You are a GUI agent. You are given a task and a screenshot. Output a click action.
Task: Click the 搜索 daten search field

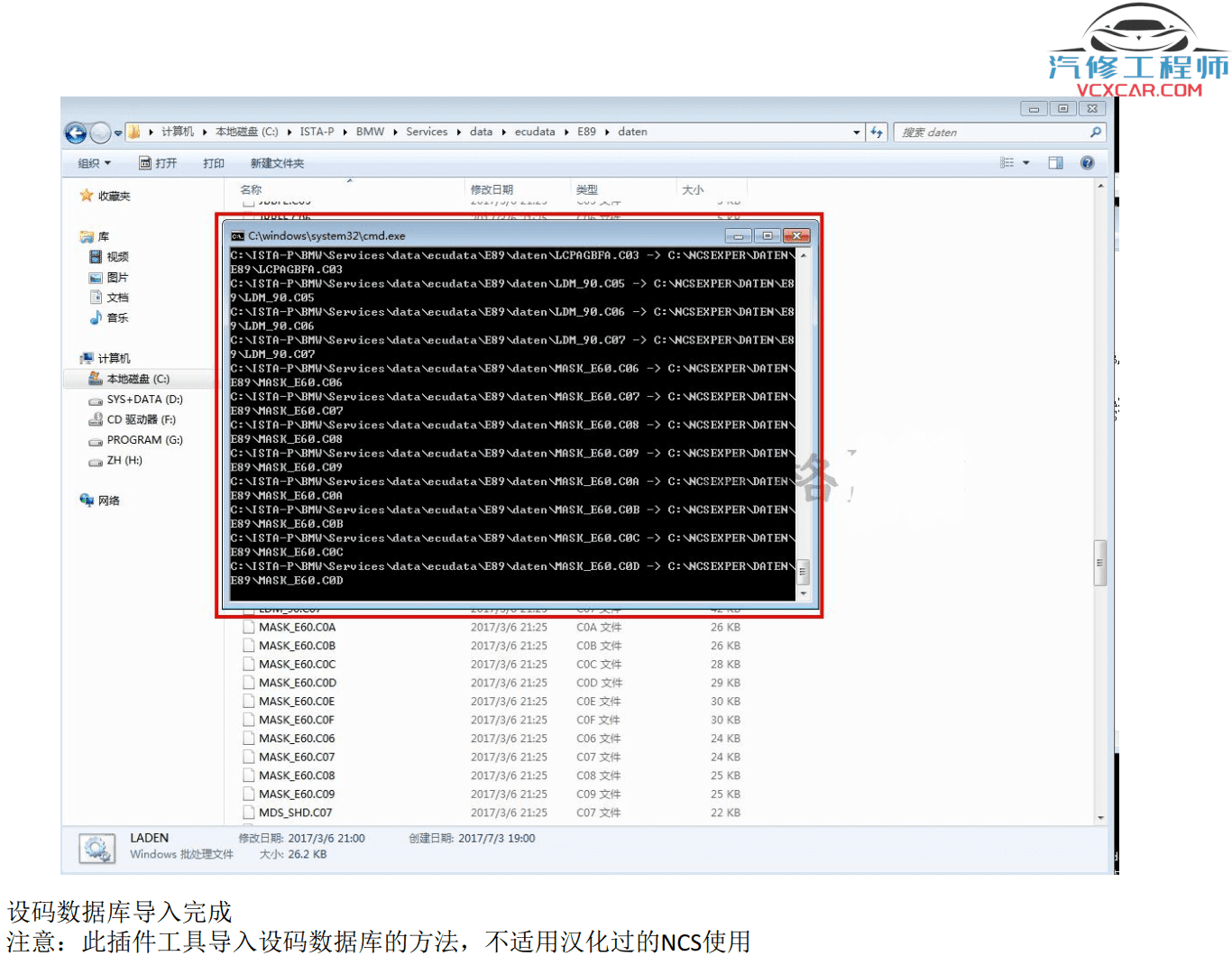[x=992, y=133]
